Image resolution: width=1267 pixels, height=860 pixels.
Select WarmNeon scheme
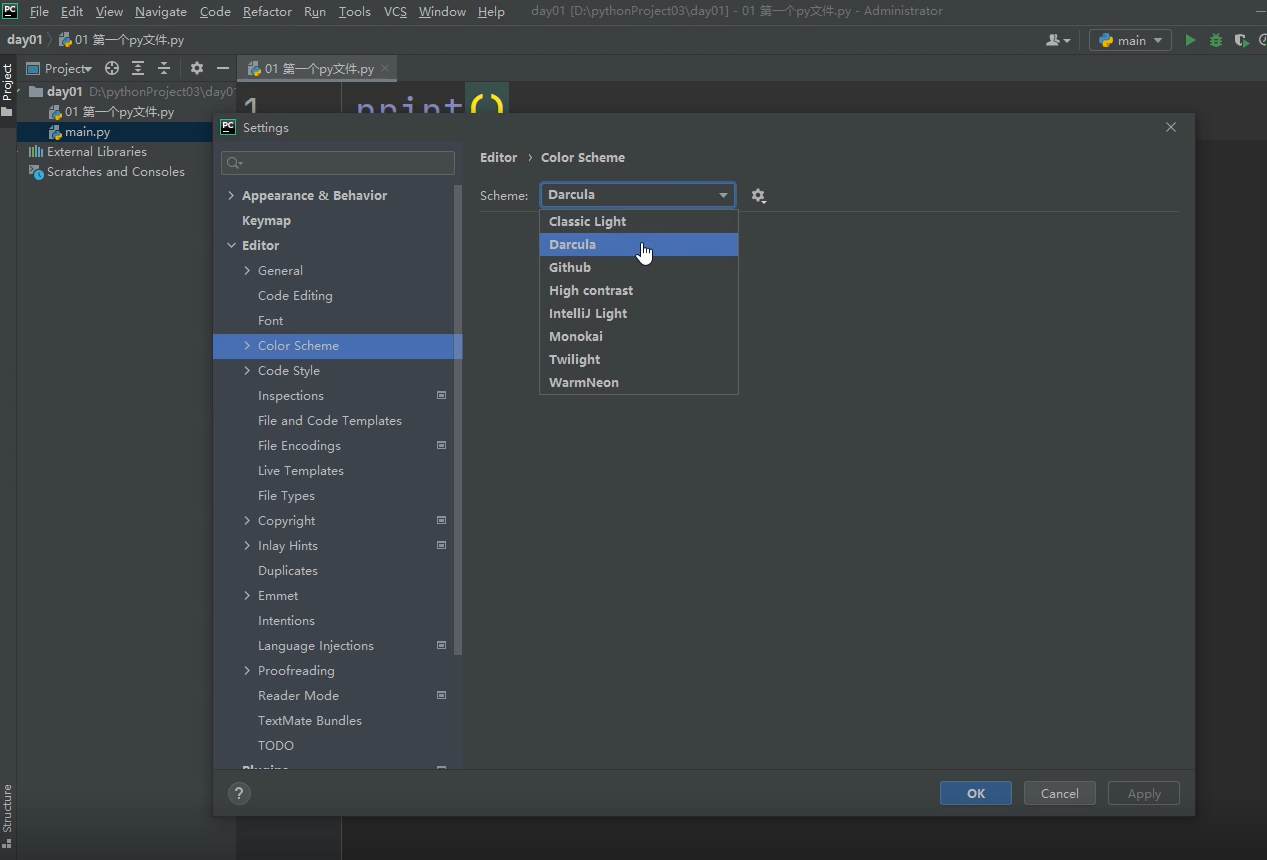[639, 382]
